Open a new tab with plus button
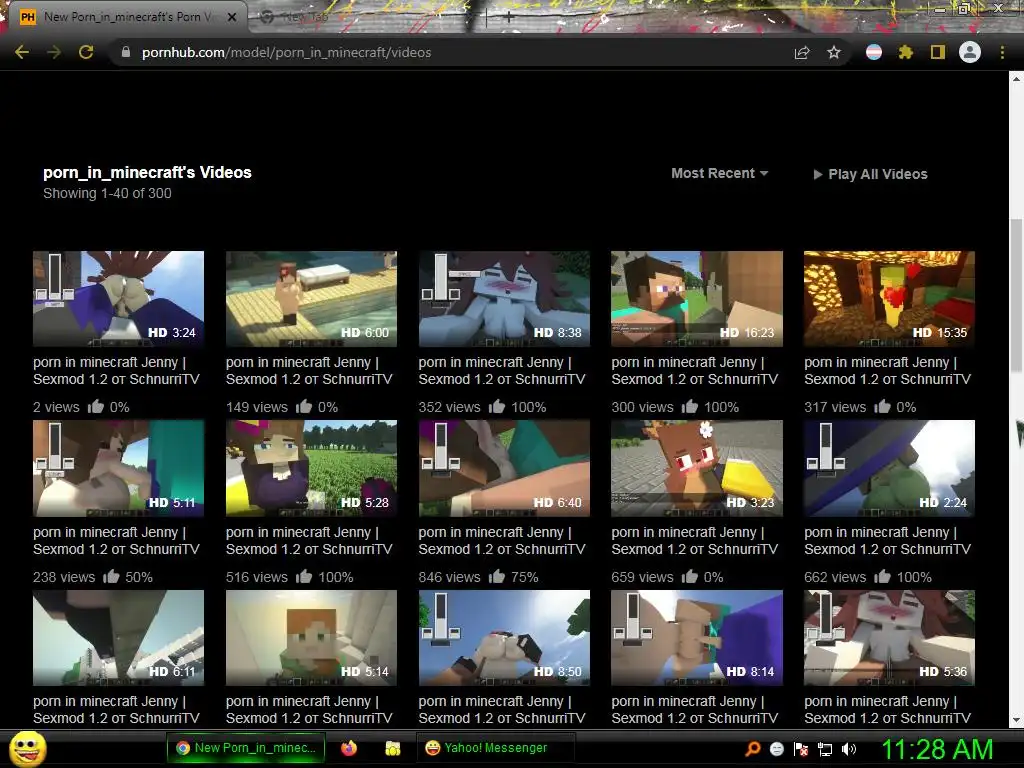This screenshot has width=1024, height=768. point(509,18)
